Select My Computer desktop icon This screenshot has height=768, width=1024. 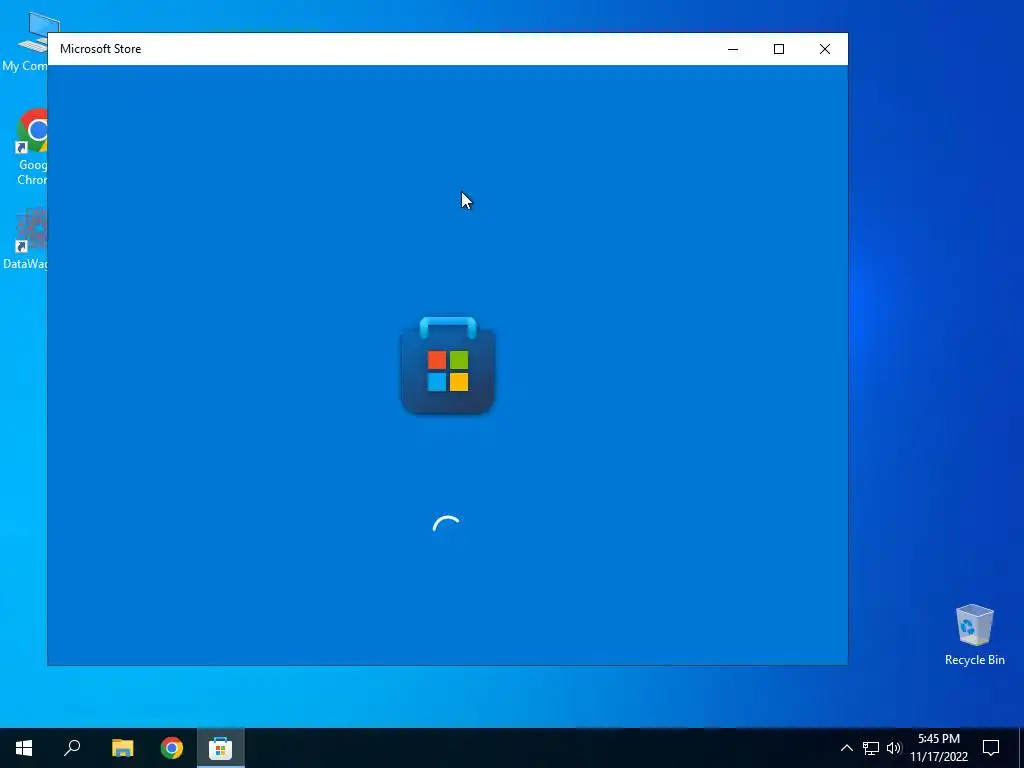[26, 42]
